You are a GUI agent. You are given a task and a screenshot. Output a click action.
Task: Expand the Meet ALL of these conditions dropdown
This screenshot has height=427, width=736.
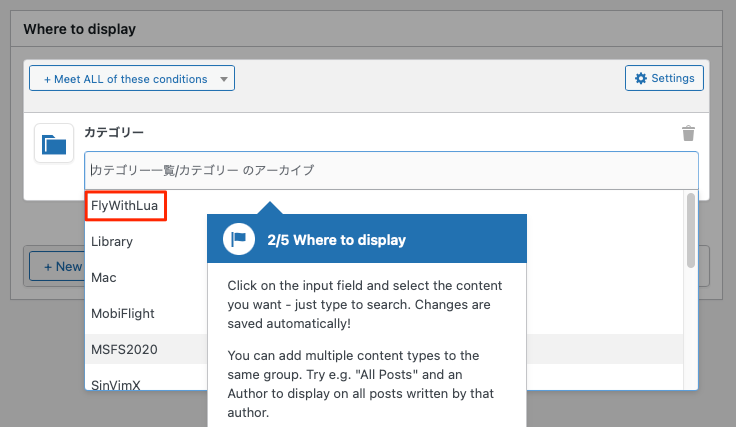(132, 78)
